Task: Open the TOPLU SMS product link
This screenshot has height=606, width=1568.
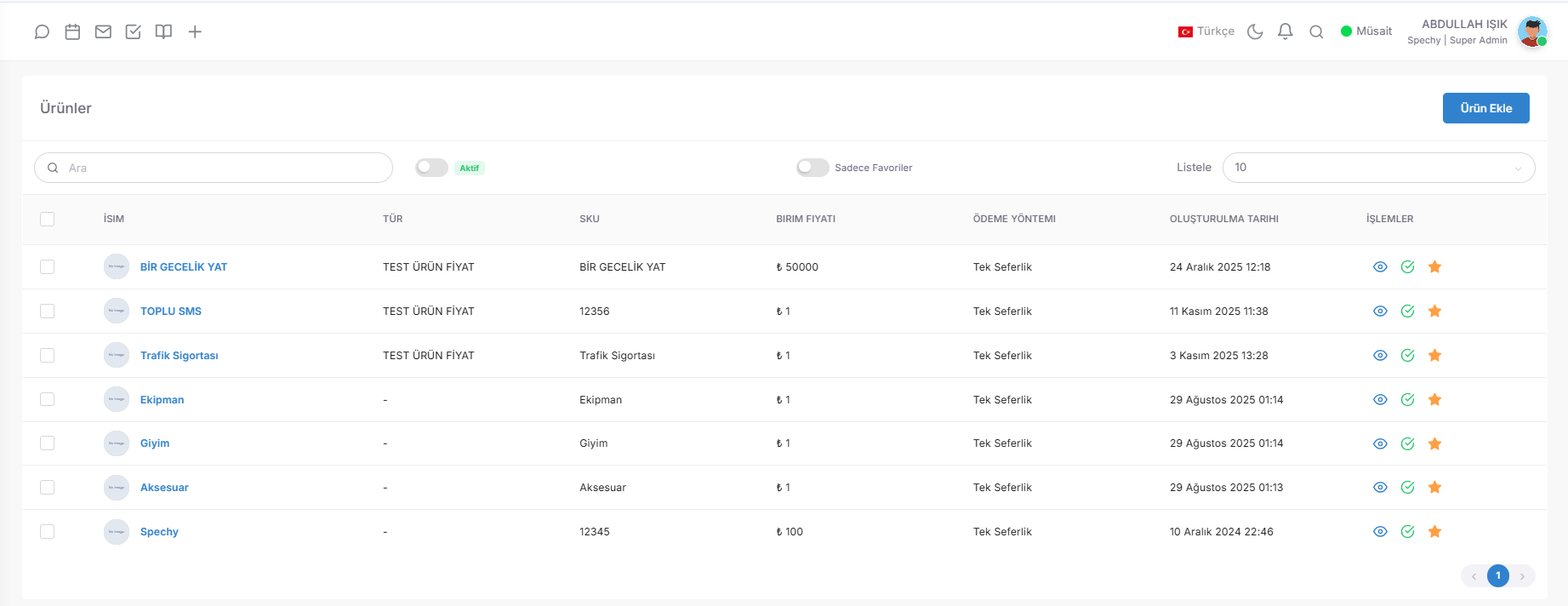Action: click(171, 312)
